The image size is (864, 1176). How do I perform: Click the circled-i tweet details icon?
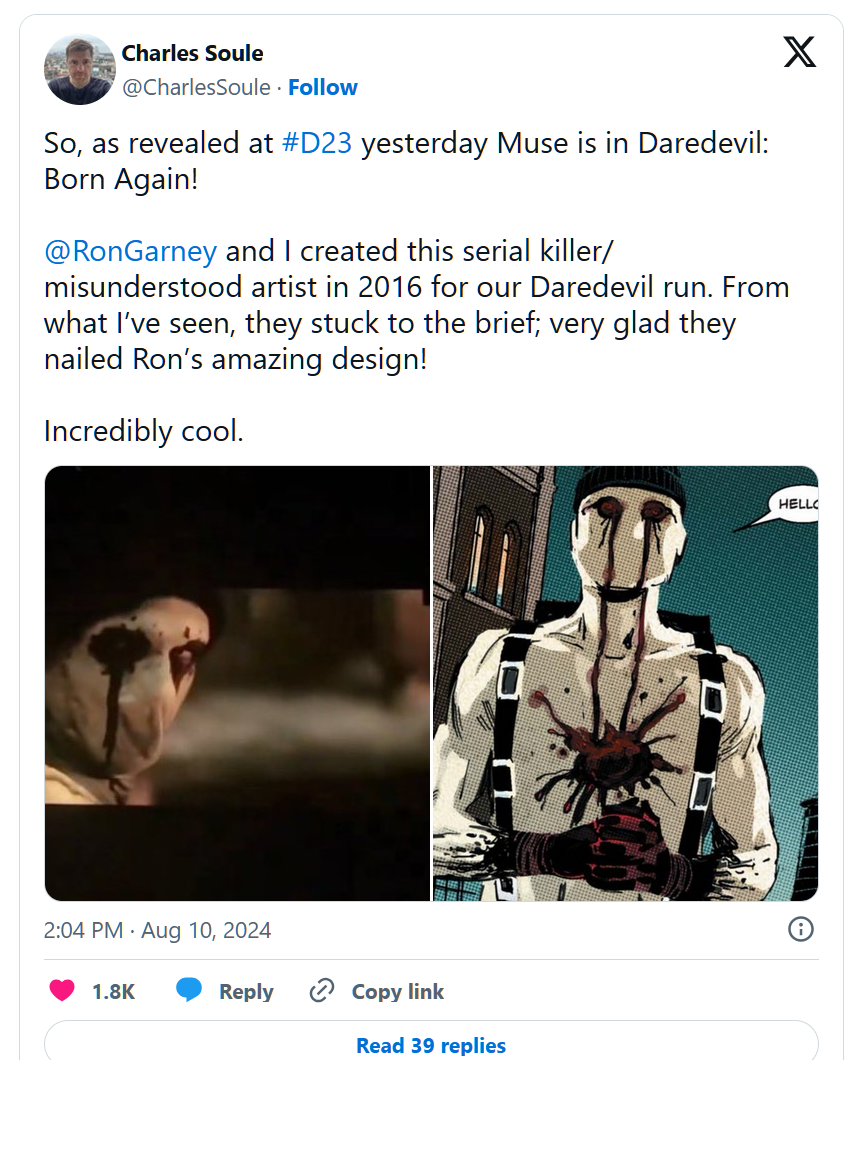[x=800, y=930]
